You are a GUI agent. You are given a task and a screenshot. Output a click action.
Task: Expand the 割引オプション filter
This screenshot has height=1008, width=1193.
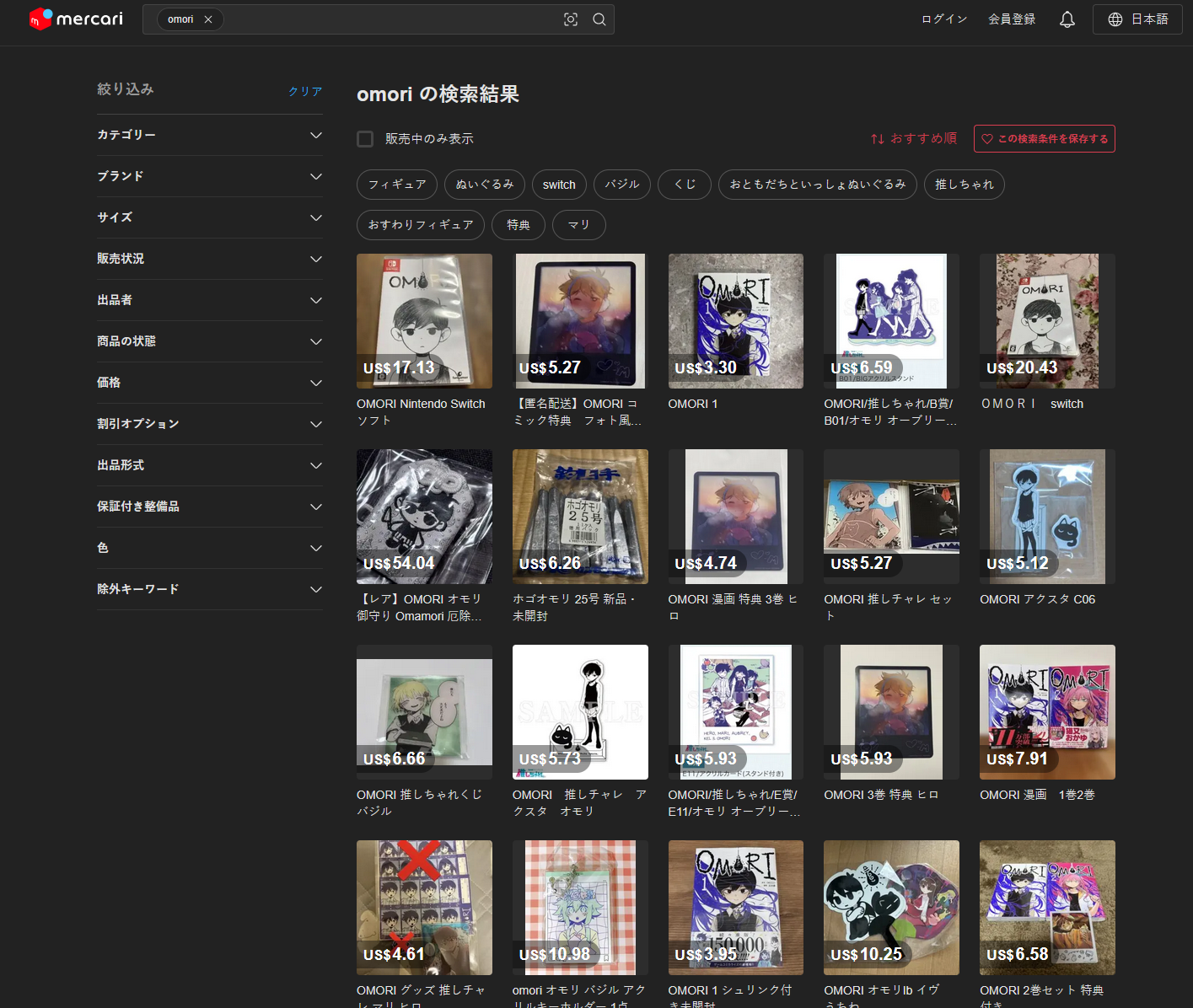(210, 424)
